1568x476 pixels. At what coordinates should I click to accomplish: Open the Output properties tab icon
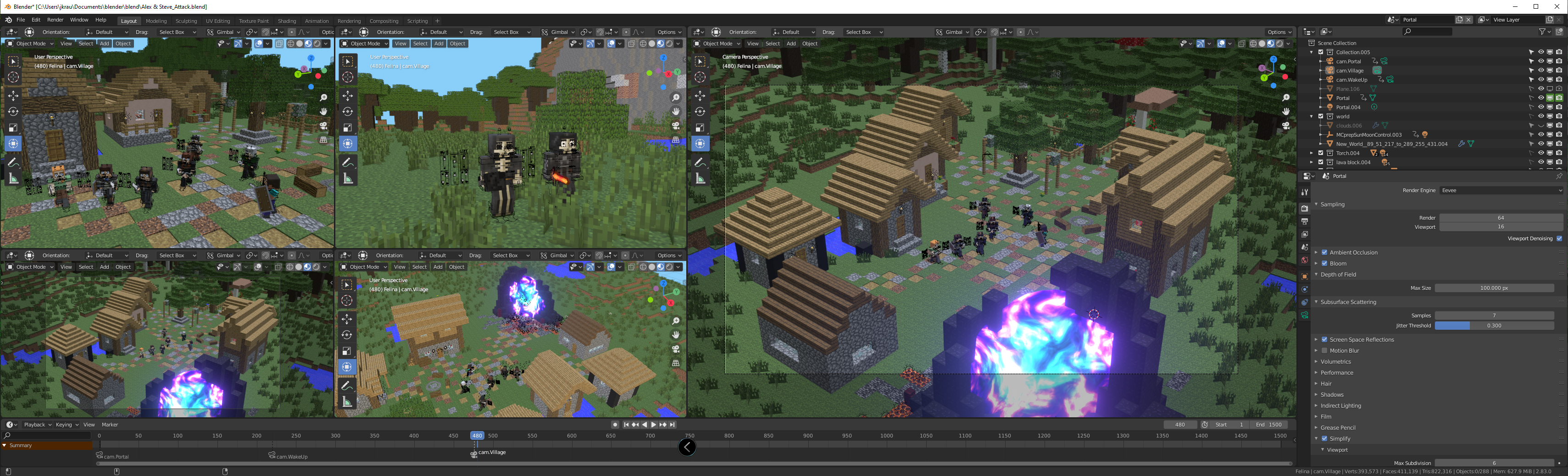coord(1304,221)
